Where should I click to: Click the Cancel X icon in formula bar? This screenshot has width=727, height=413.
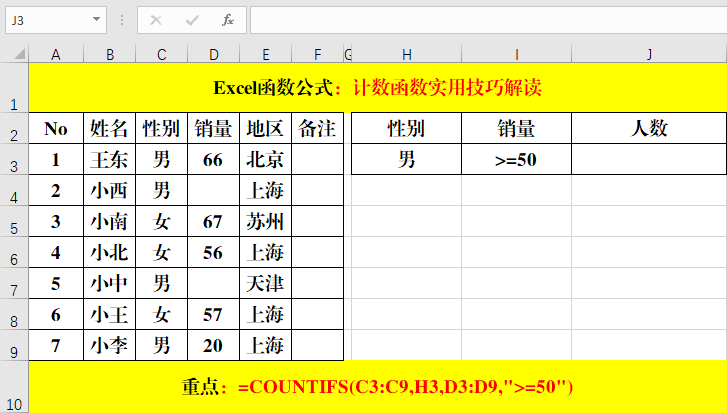coord(156,20)
